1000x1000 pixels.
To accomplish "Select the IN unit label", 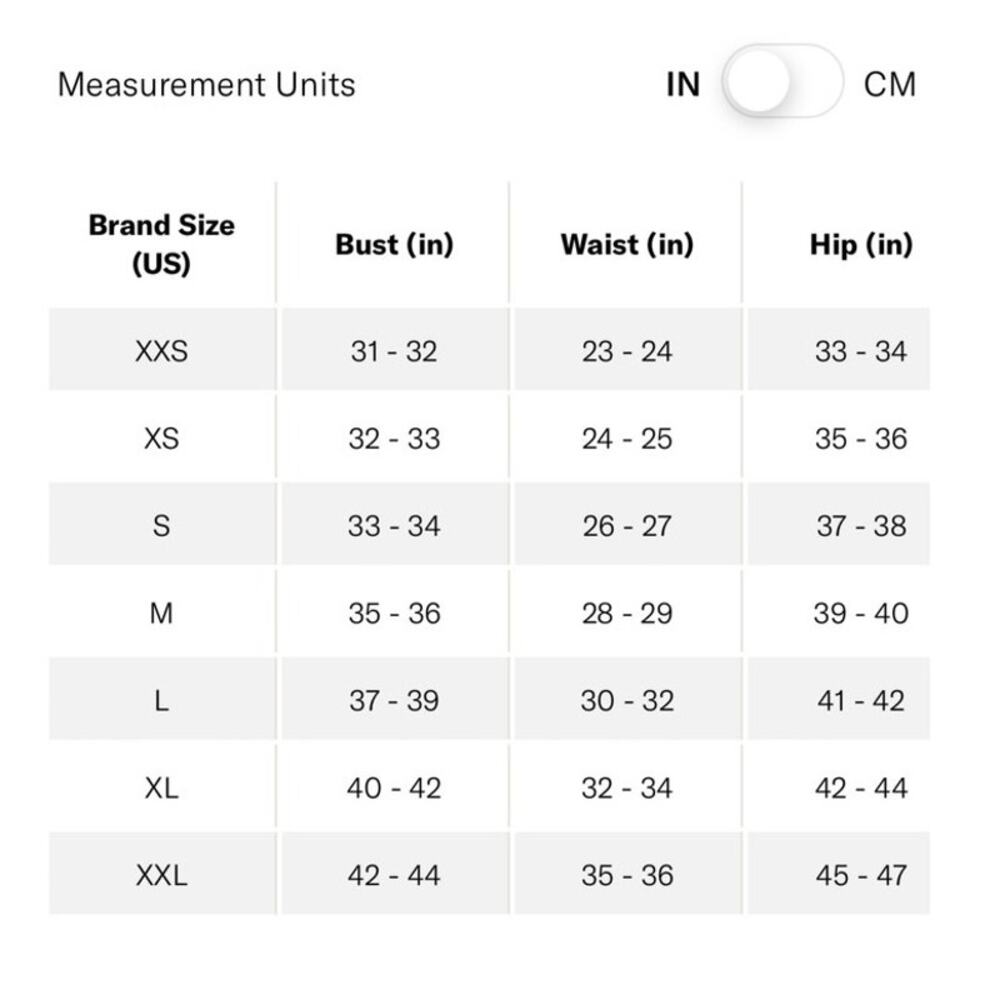I will click(x=682, y=84).
